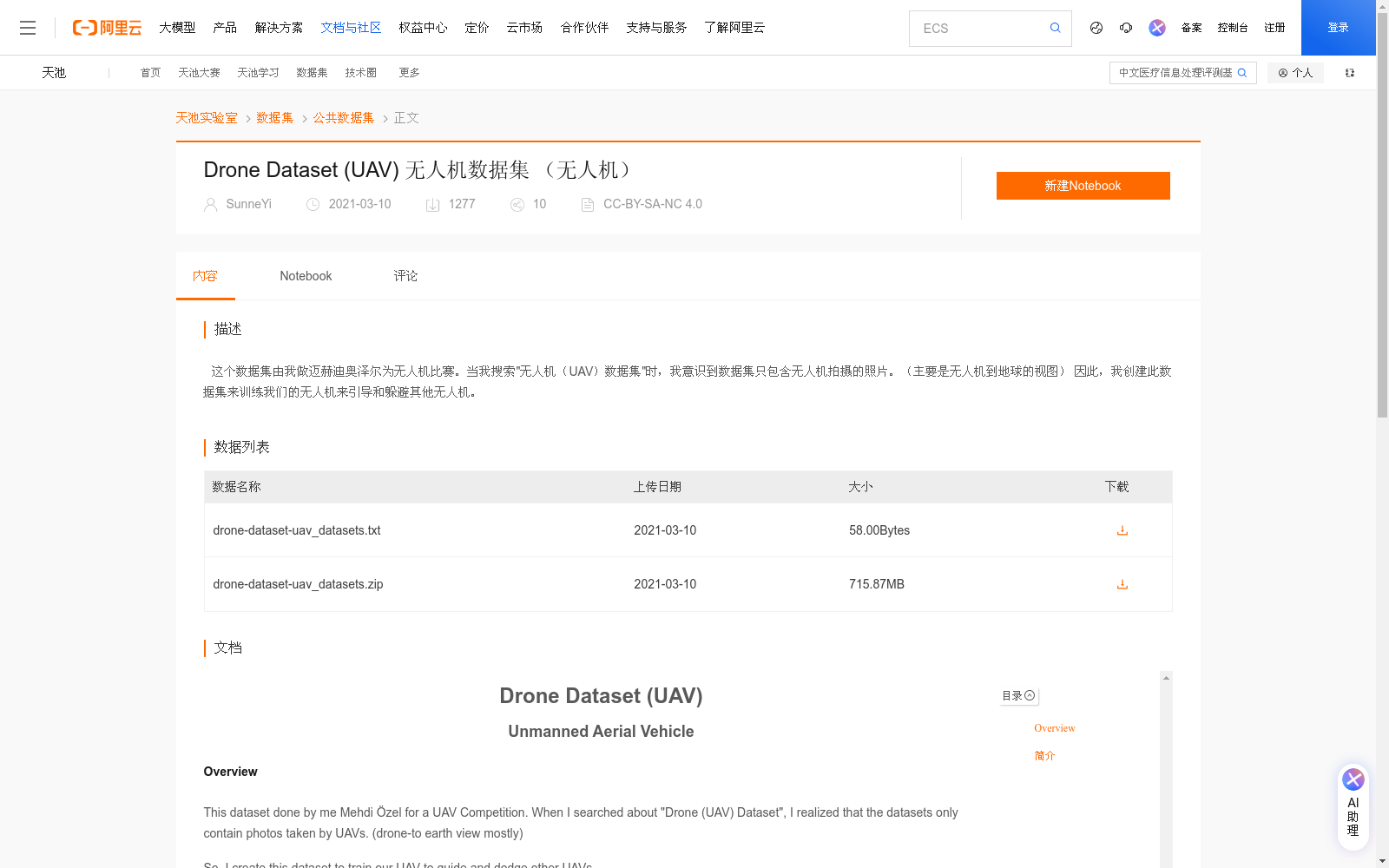Image resolution: width=1389 pixels, height=868 pixels.
Task: Click the 控制台 link
Action: 1233,28
